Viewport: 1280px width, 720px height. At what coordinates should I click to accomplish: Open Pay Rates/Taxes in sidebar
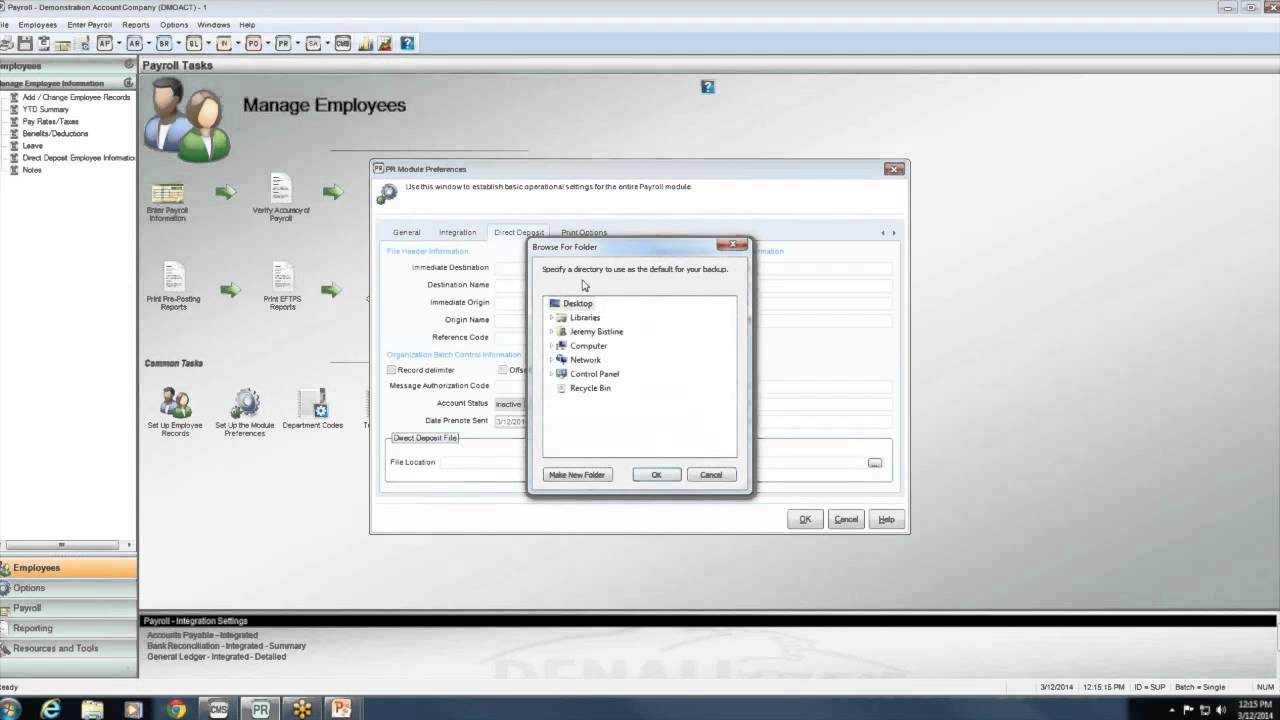(x=50, y=121)
